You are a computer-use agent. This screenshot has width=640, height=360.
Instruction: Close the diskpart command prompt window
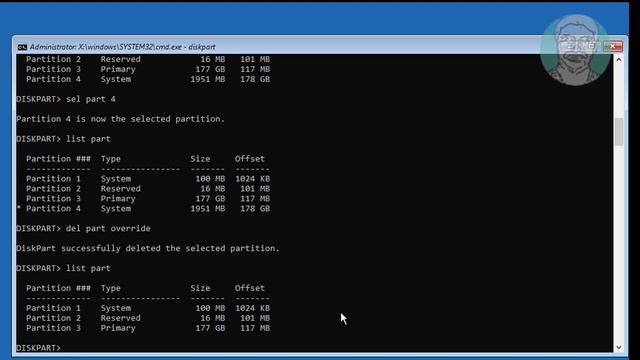pyautogui.click(x=613, y=46)
